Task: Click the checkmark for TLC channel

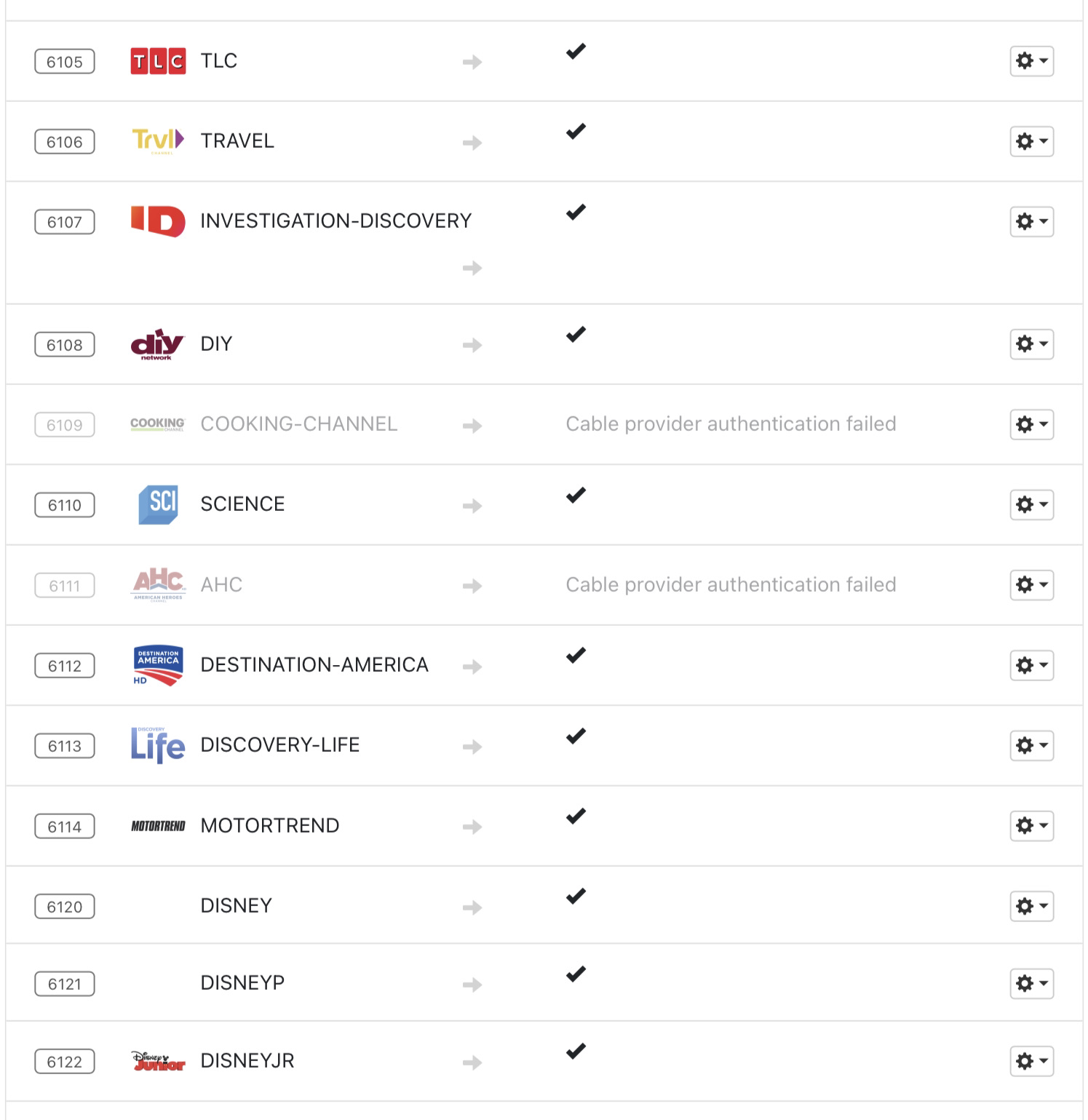Action: [x=576, y=52]
